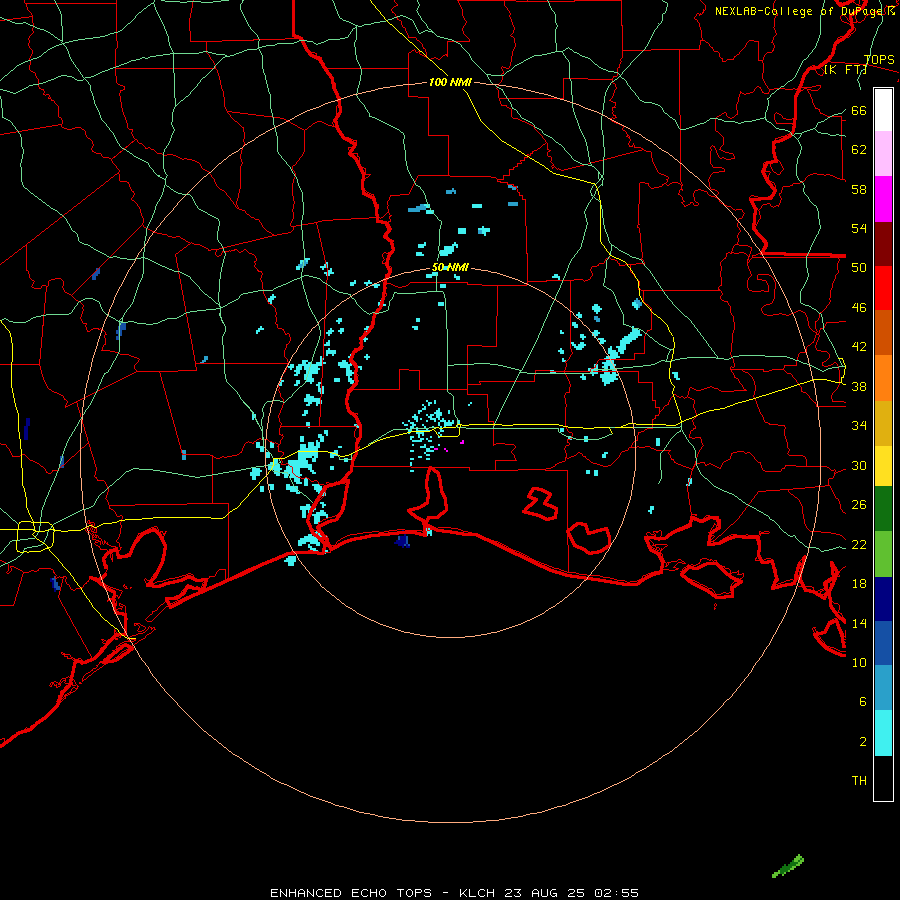
Task: Click the 100 NMI range ring label
Action: pos(450,82)
